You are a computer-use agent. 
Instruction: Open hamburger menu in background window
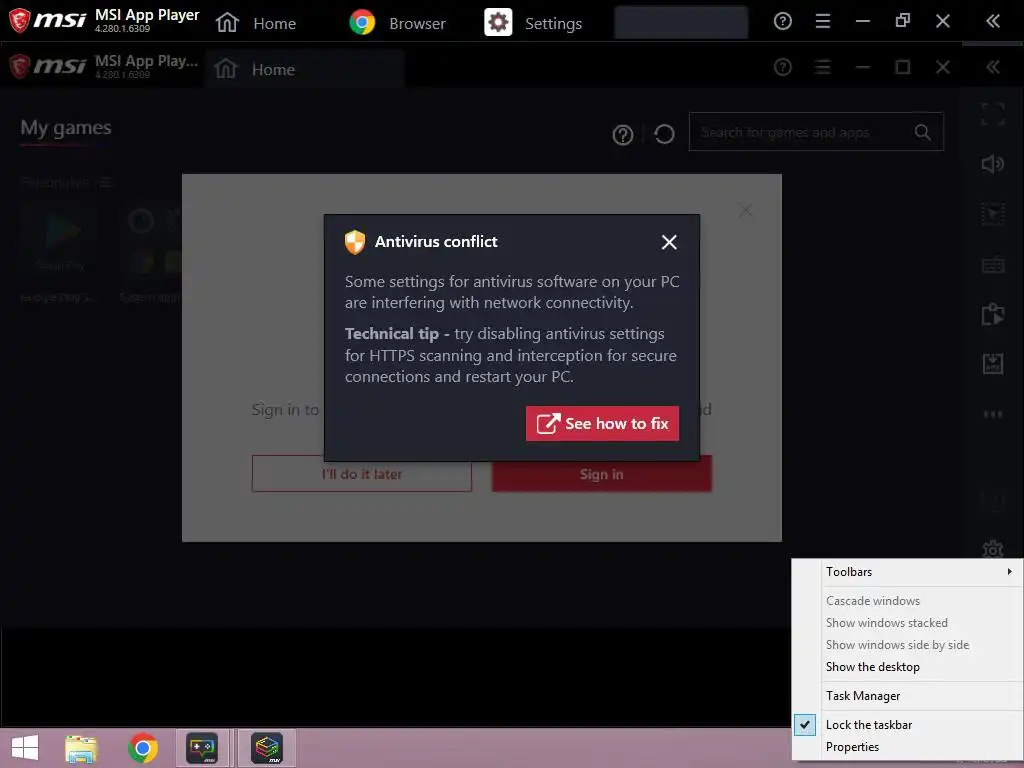(x=823, y=67)
